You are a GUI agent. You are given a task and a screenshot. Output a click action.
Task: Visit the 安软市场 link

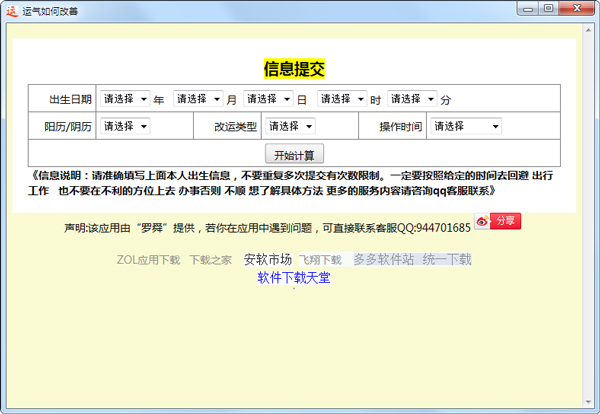point(267,259)
